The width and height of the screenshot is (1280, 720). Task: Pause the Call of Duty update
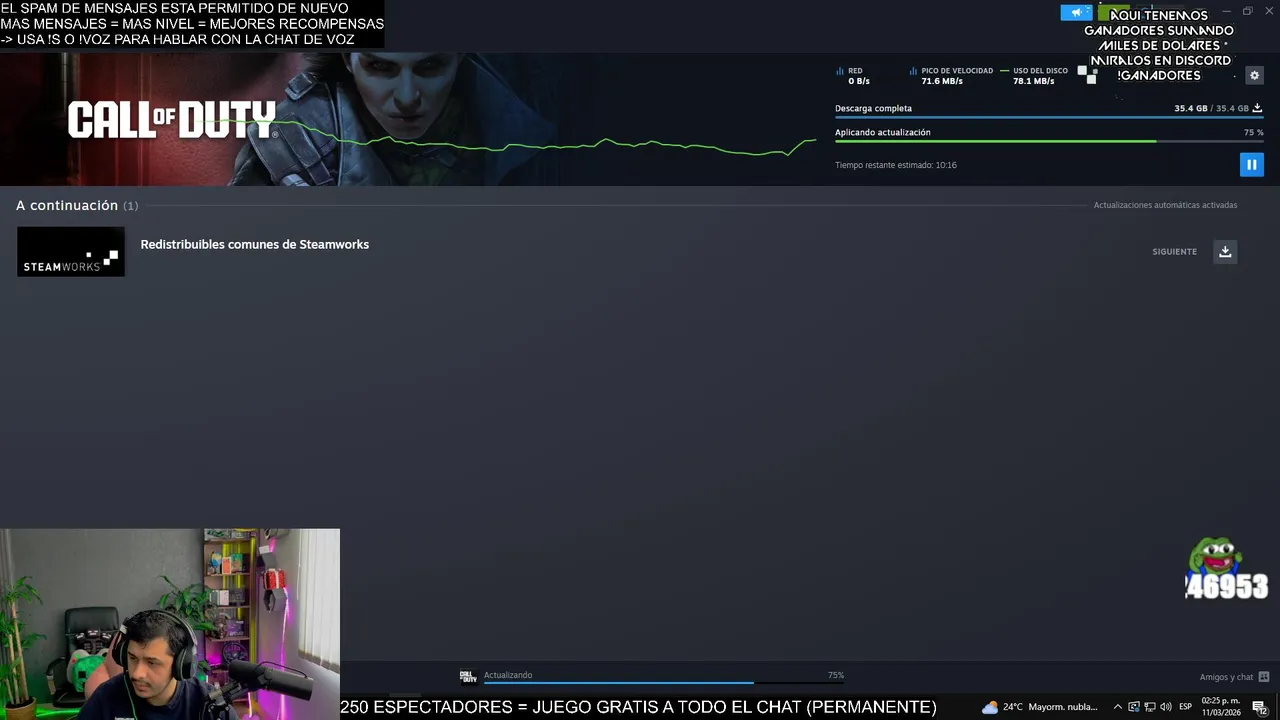(1251, 164)
